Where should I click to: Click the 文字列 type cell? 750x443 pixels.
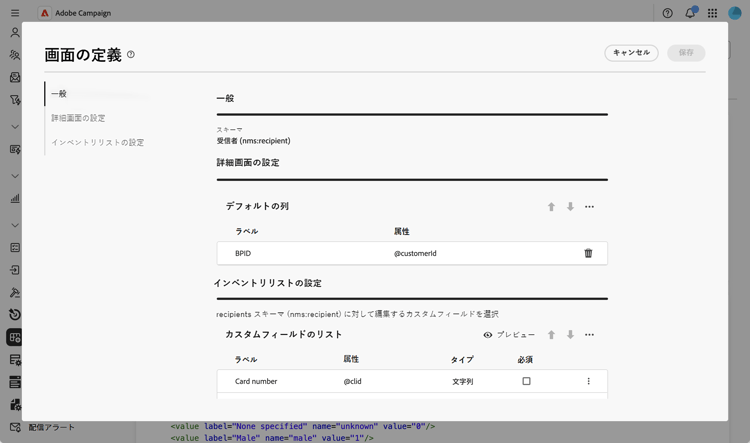[463, 381]
